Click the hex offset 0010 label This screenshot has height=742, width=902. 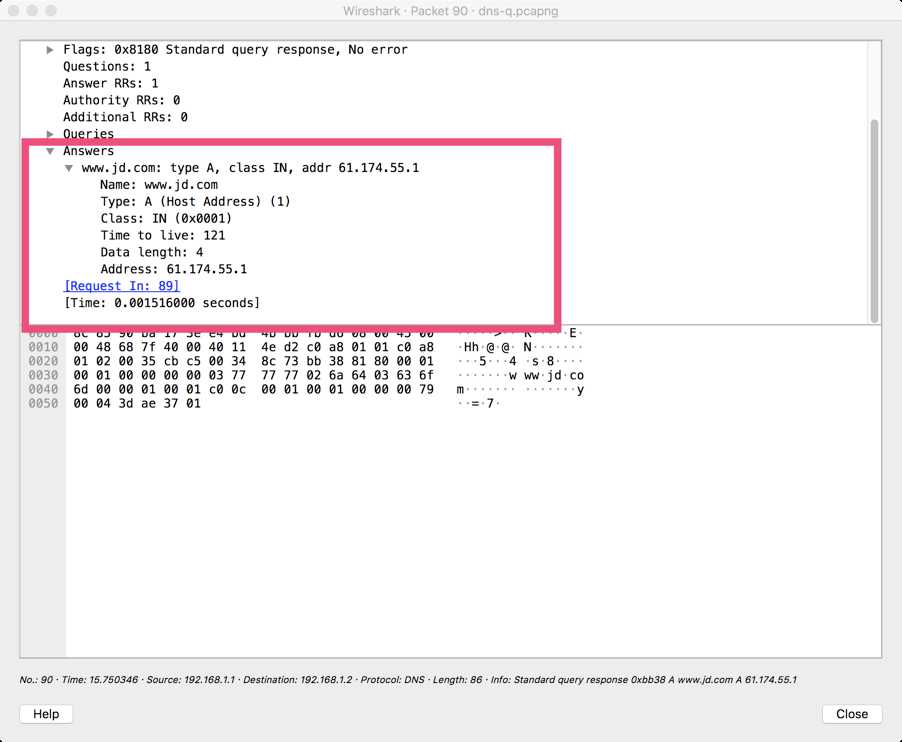coord(43,347)
